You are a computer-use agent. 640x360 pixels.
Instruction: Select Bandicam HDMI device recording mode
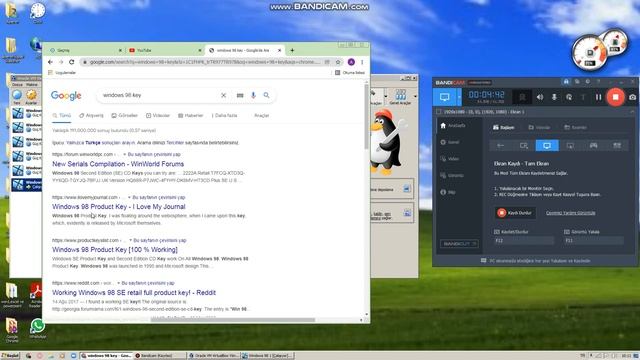(x=617, y=145)
